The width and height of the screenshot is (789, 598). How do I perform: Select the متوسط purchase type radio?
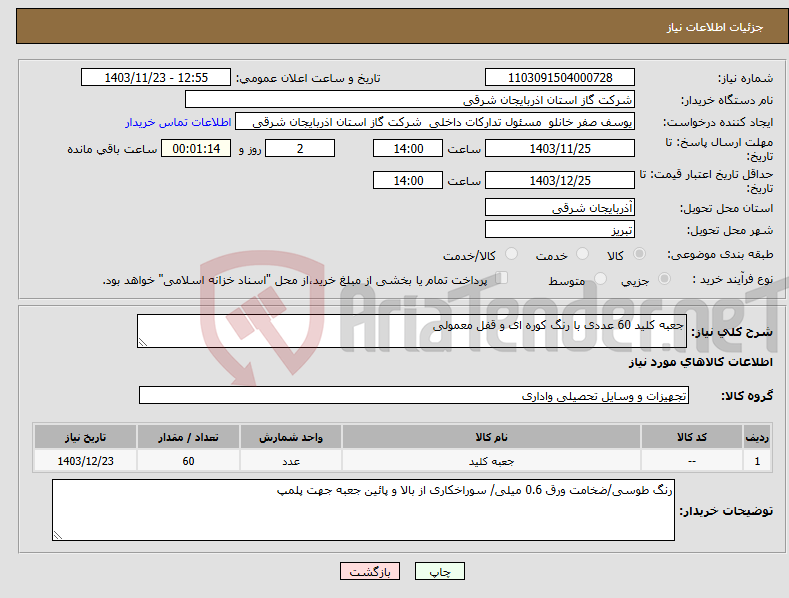click(x=600, y=279)
